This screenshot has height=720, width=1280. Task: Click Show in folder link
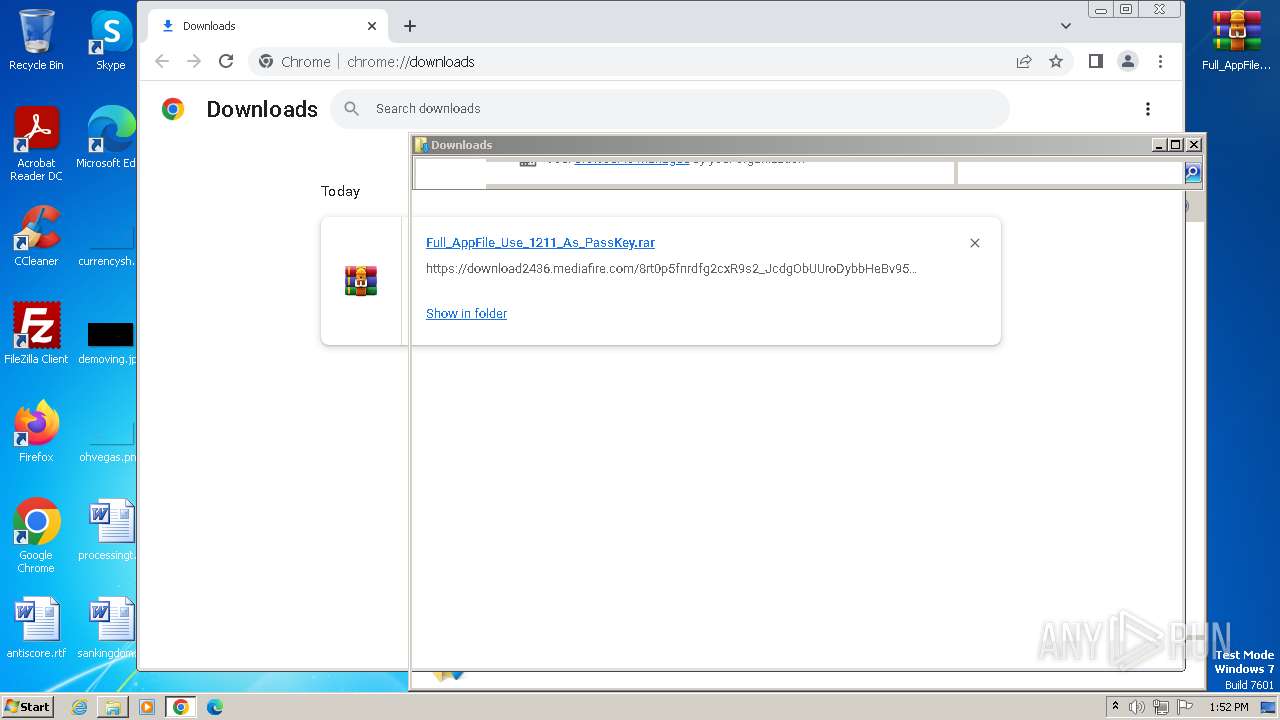[466, 313]
